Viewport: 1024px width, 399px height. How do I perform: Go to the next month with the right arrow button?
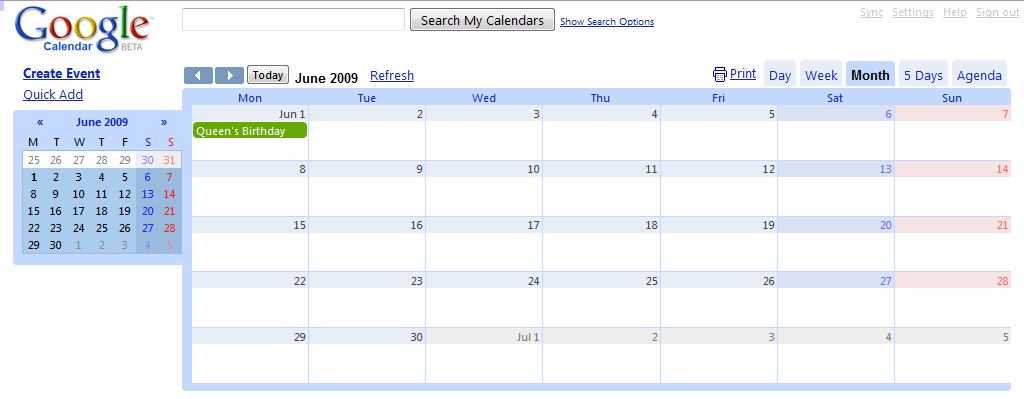tap(229, 76)
